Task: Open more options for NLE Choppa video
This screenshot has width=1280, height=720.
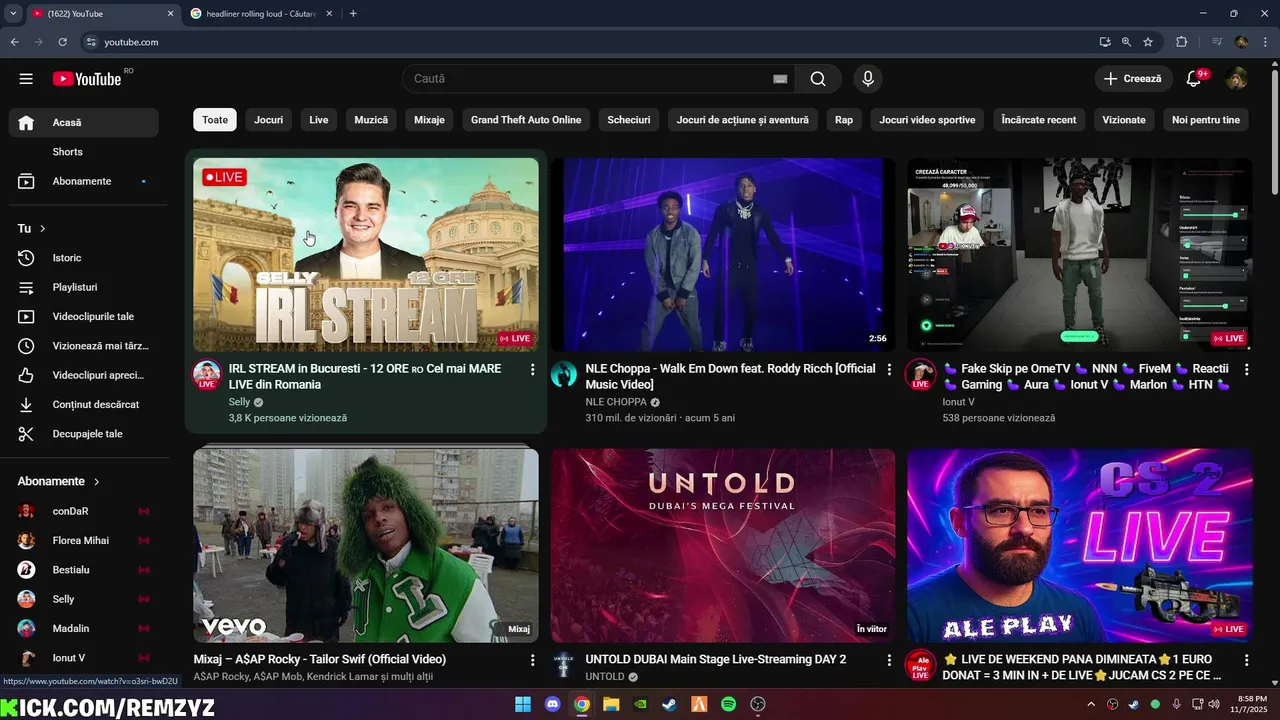Action: [x=889, y=370]
